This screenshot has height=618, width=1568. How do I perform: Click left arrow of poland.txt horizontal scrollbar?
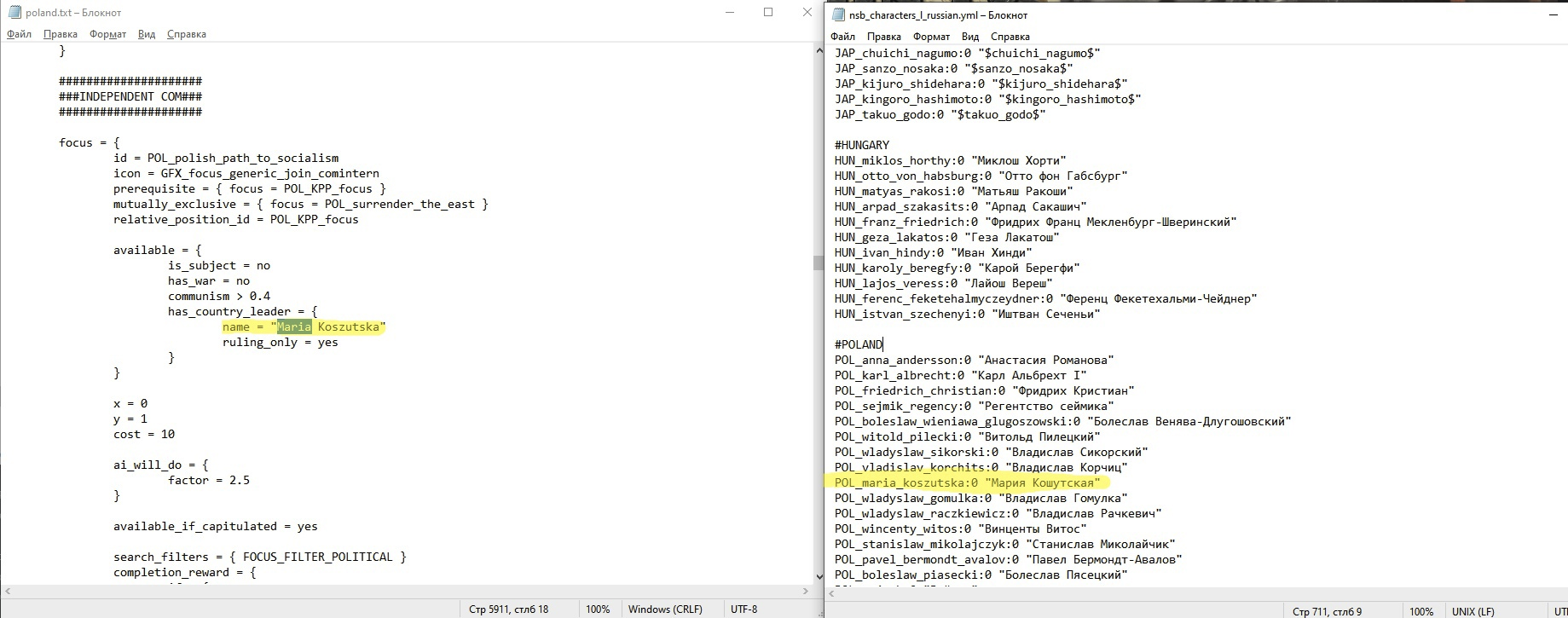pos(7,591)
